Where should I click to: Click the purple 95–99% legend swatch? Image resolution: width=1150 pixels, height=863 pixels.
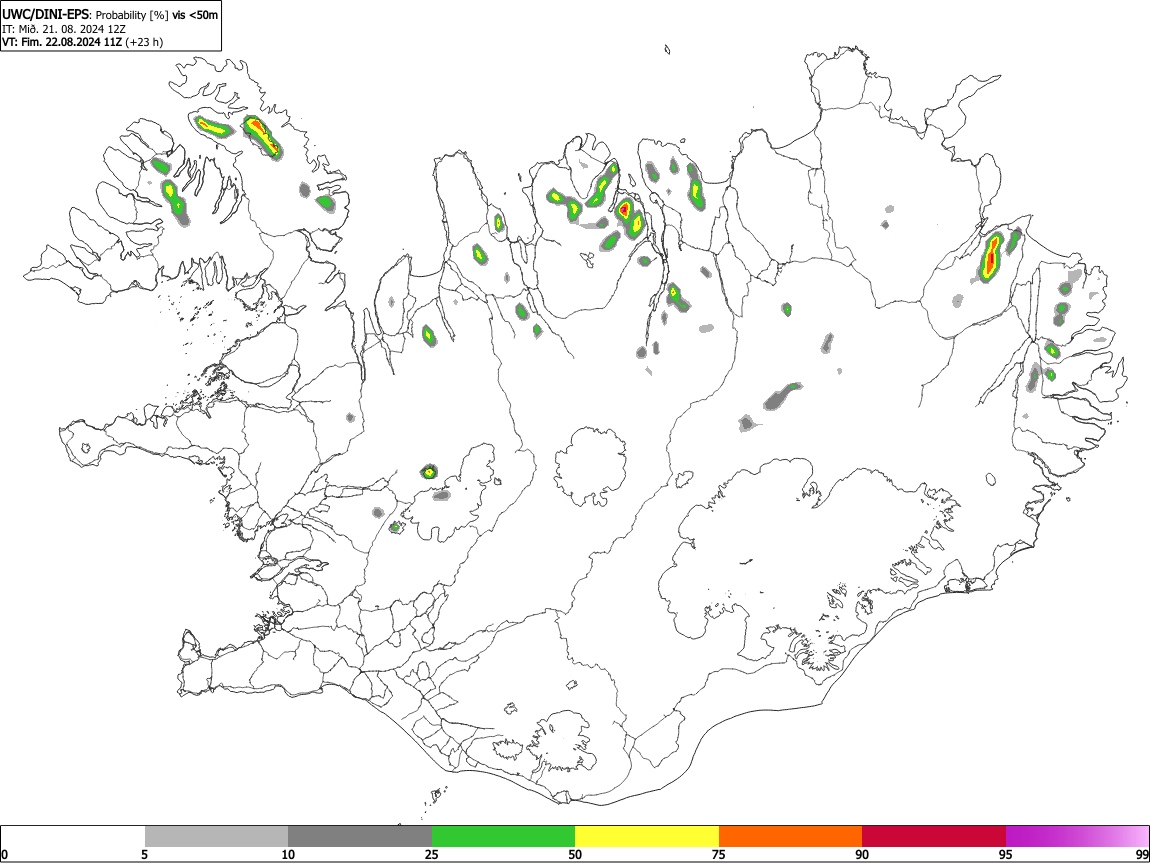1077,837
